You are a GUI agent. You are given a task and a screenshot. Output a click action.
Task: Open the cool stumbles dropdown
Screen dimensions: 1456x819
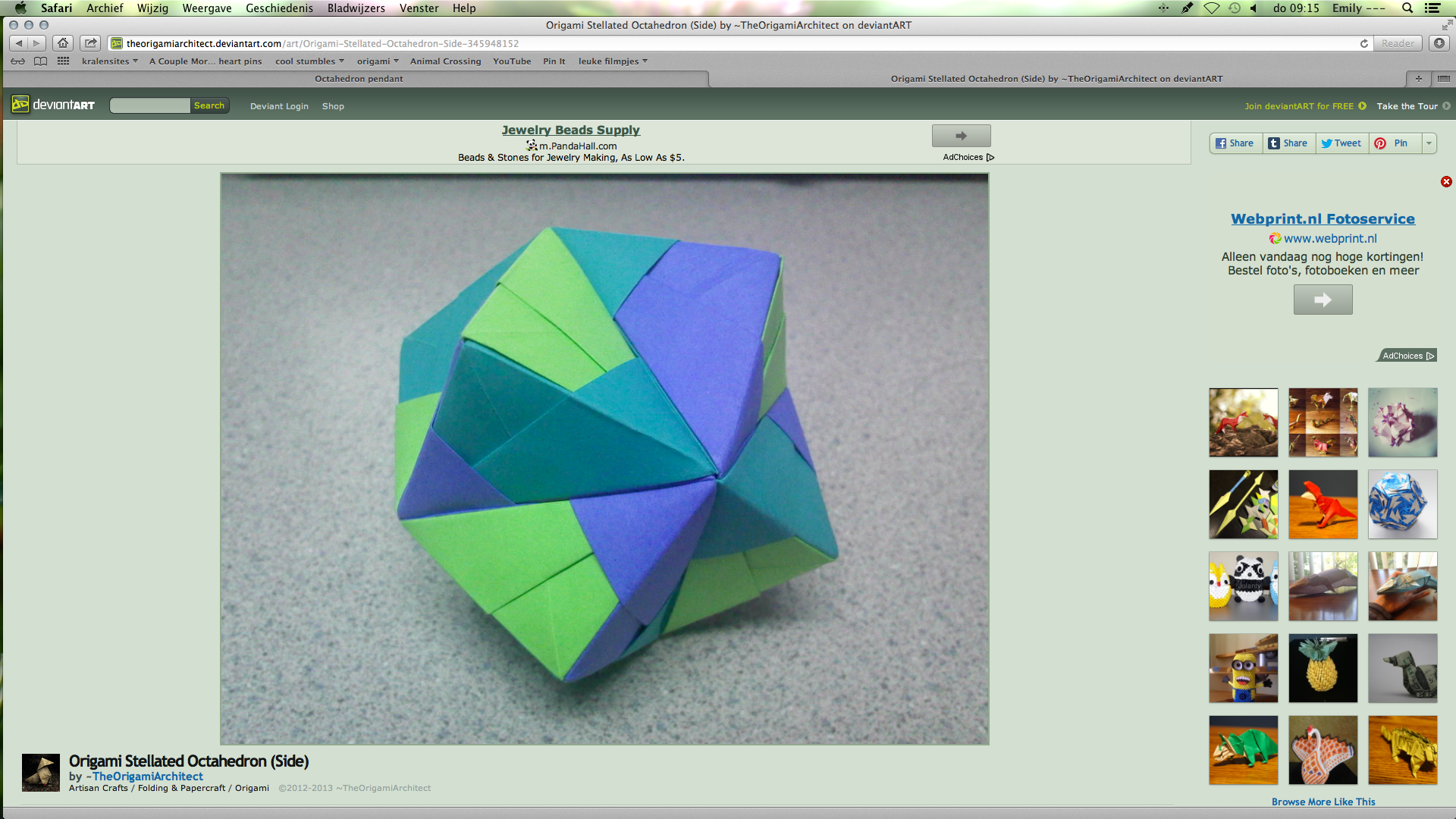(309, 61)
